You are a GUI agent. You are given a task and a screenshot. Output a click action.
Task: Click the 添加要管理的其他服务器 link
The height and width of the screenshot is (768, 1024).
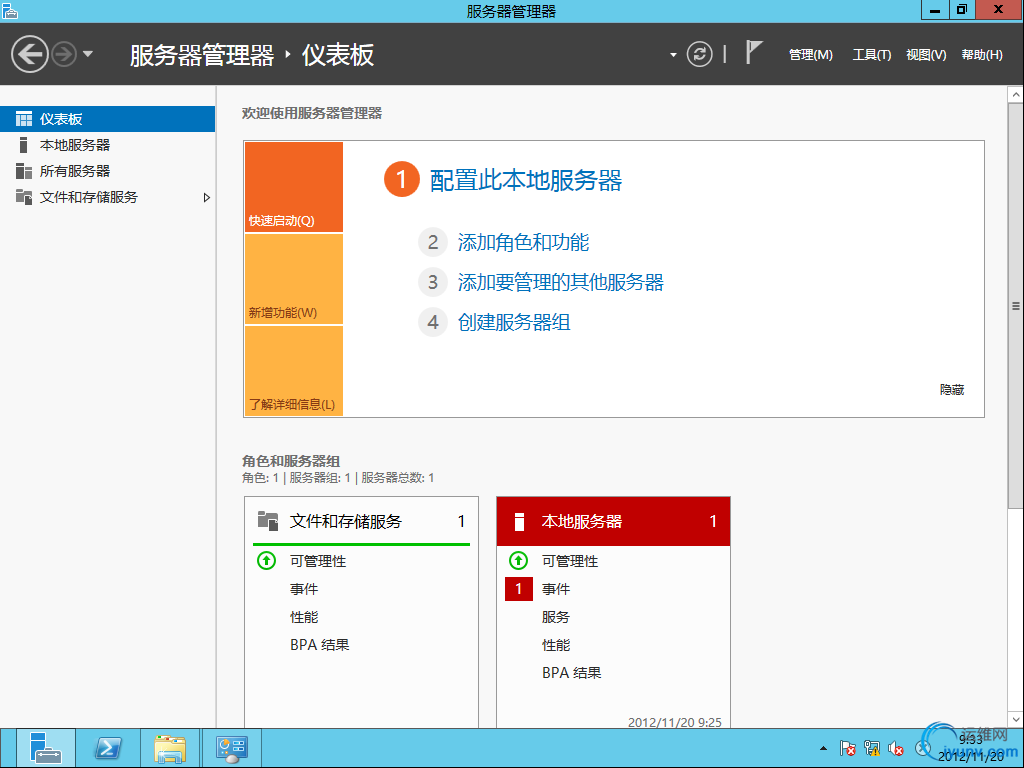tap(560, 282)
